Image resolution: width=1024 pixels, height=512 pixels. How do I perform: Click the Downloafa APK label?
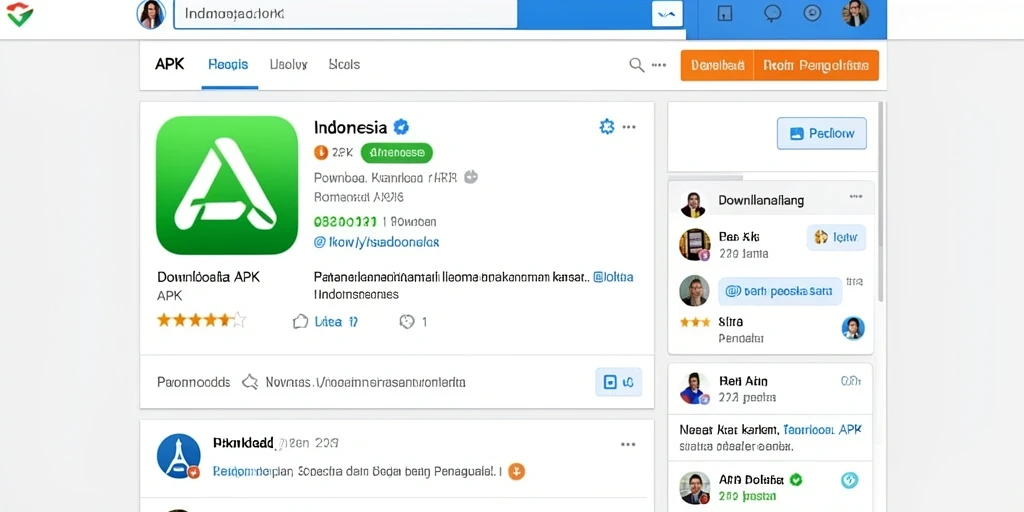click(208, 277)
